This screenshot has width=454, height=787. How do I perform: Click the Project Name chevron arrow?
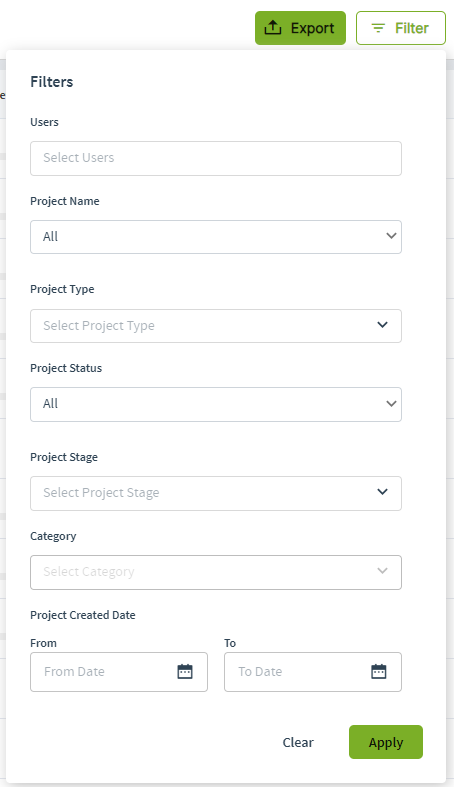coord(391,236)
